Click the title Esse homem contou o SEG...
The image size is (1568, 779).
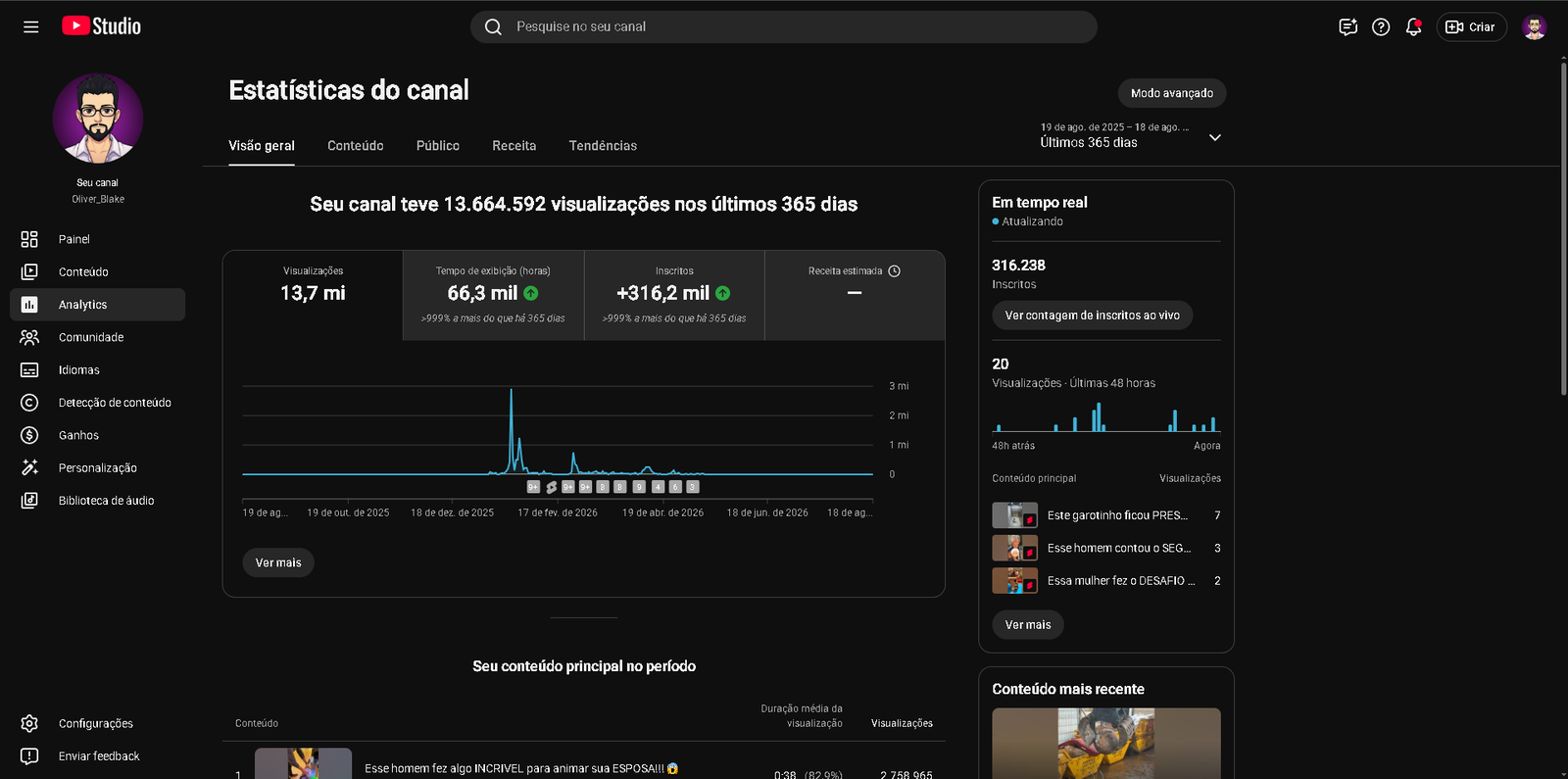tap(1119, 549)
